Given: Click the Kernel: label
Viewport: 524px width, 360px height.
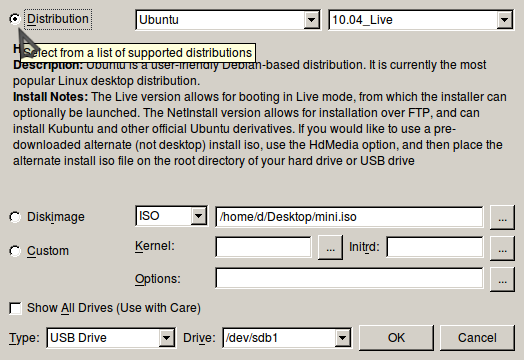Looking at the screenshot, I should (155, 246).
